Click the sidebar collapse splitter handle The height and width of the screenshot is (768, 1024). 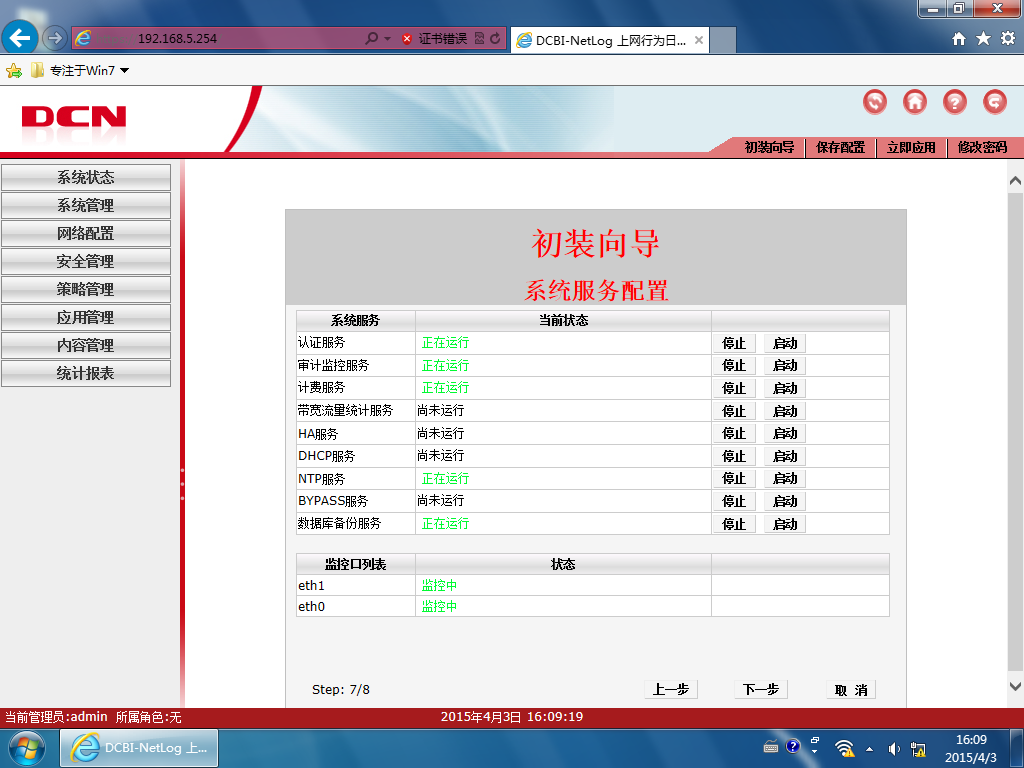point(182,484)
